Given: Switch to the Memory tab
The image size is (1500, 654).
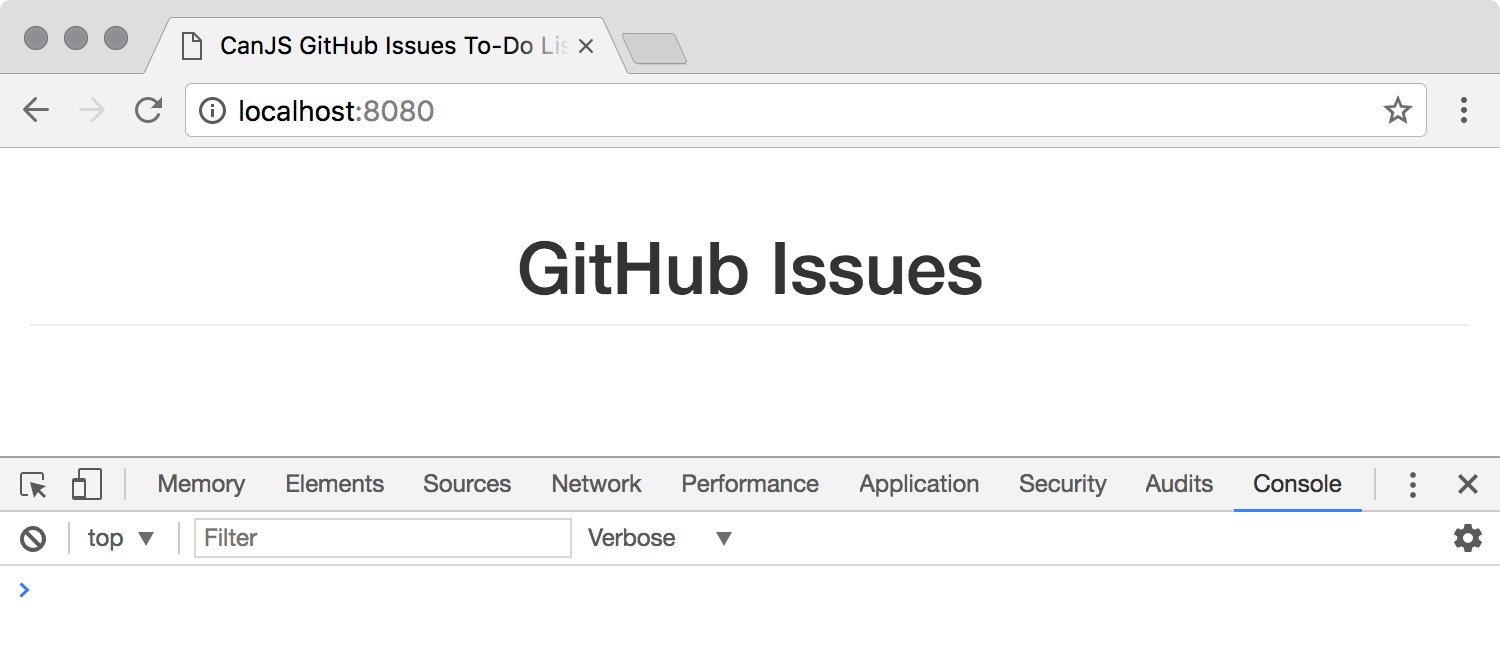Looking at the screenshot, I should click(201, 484).
